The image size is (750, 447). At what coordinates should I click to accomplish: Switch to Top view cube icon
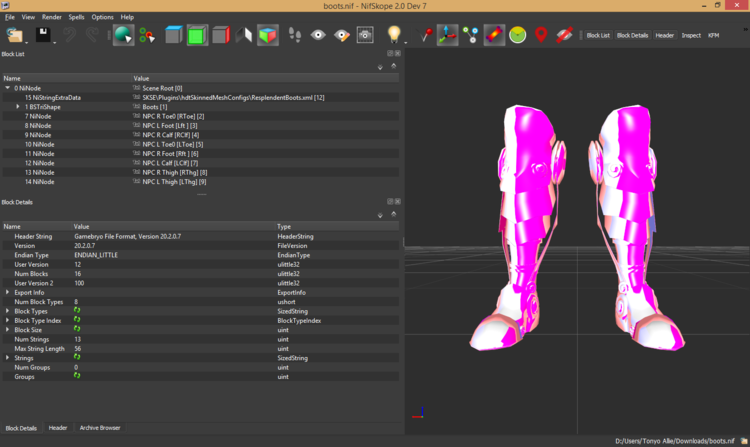tap(174, 35)
